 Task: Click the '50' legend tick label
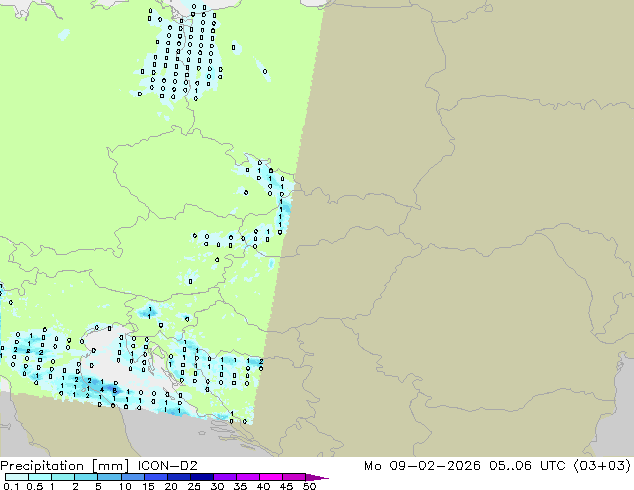tap(309, 486)
